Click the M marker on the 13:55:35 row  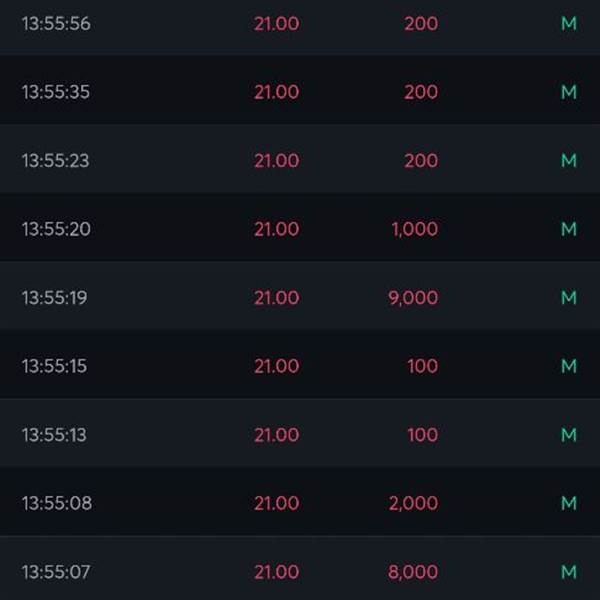coord(569,92)
